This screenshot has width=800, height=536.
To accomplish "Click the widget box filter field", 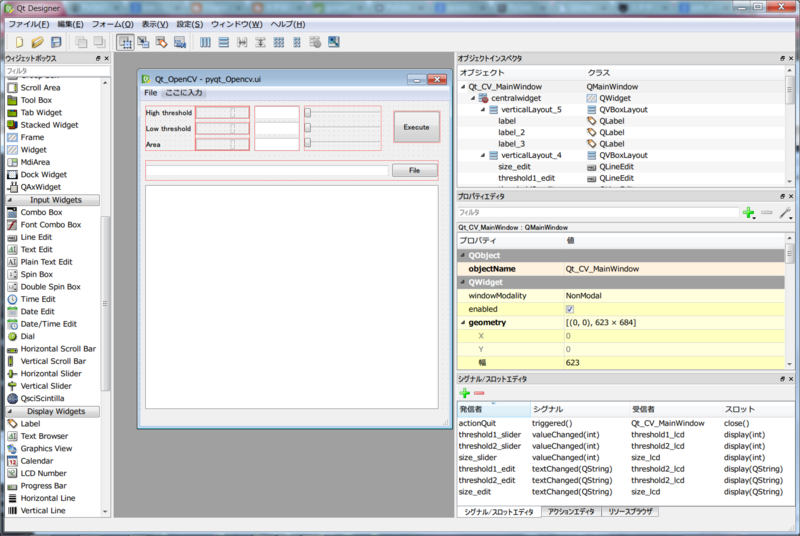I will pos(57,71).
